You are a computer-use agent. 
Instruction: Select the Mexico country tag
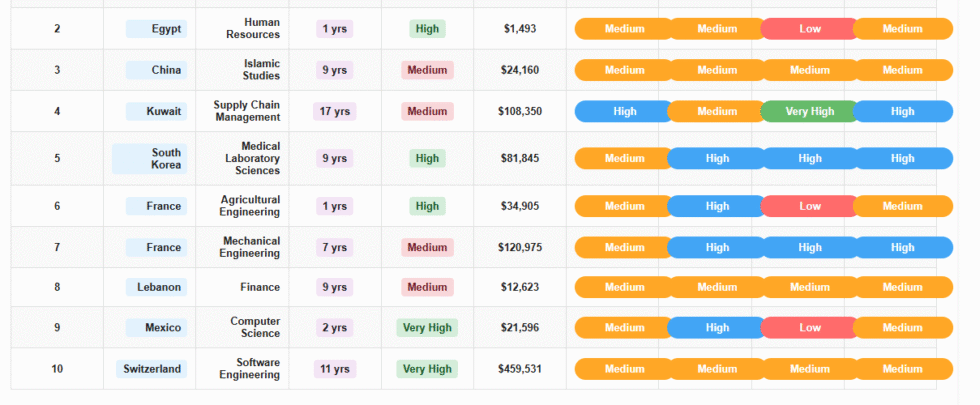pos(157,328)
